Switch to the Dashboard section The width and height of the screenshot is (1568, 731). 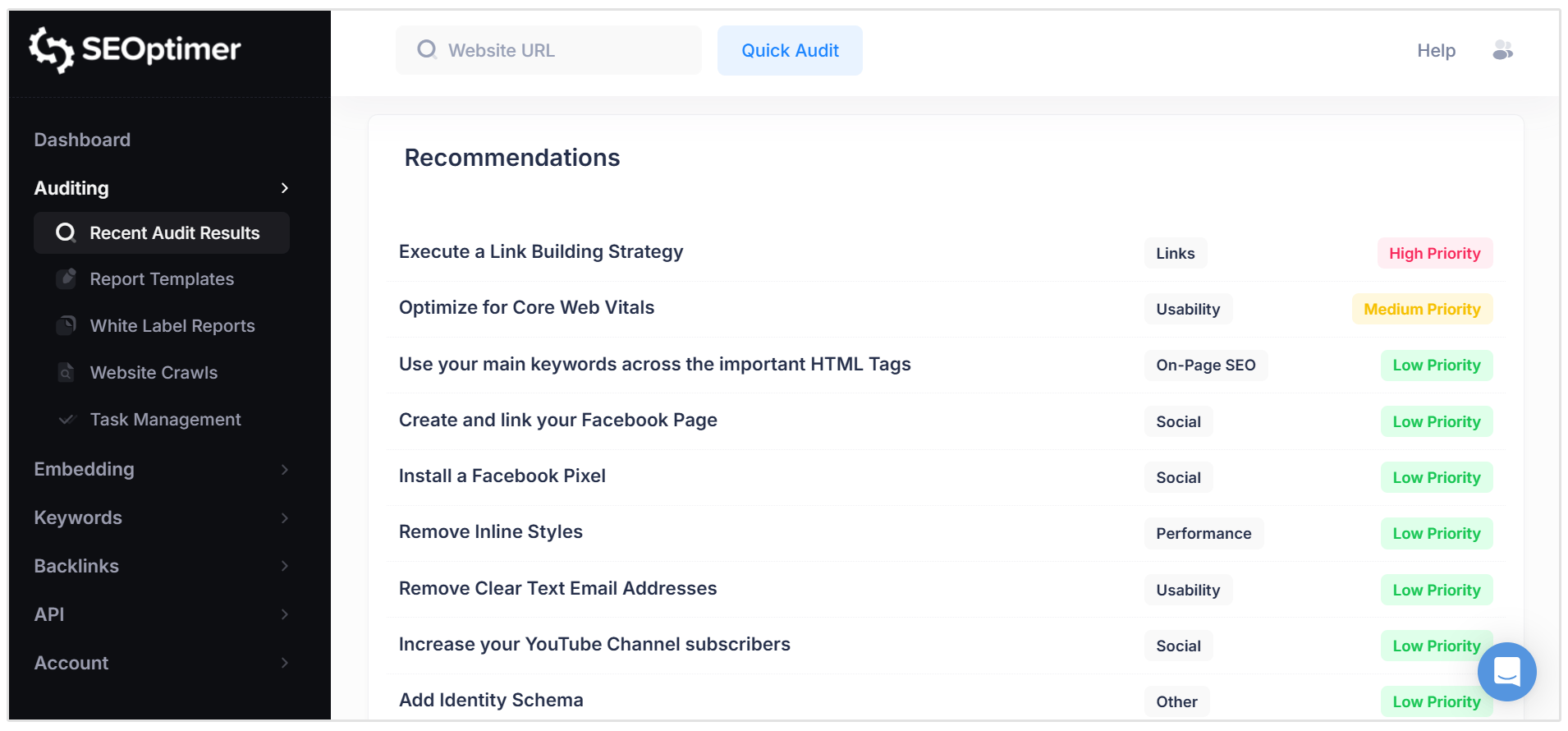82,140
